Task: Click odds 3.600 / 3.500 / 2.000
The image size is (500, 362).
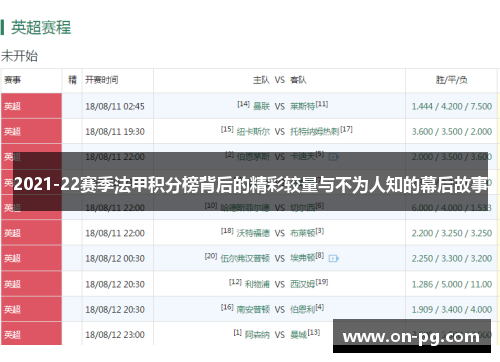Action: pos(452,132)
